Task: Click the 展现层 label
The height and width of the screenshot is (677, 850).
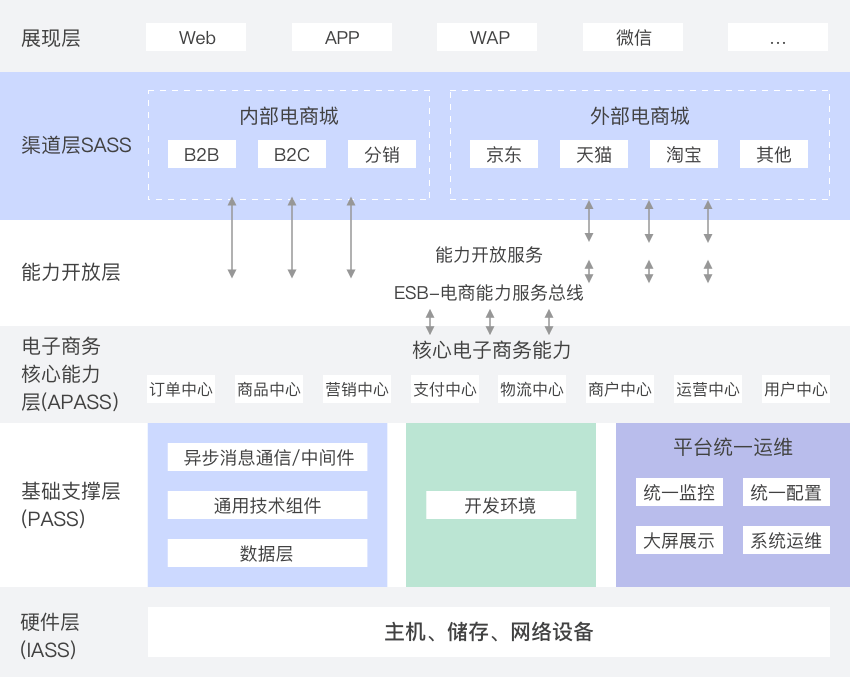Action: point(50,38)
